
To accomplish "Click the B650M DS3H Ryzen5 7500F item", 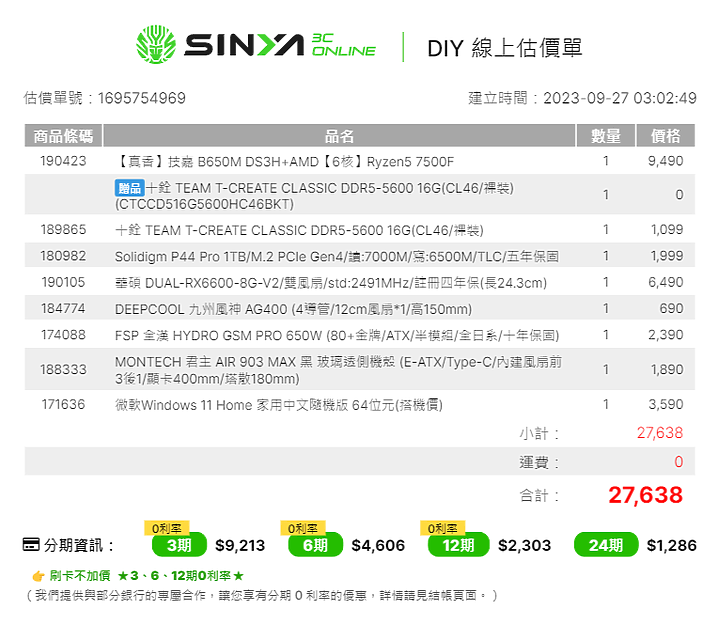I will click(284, 162).
